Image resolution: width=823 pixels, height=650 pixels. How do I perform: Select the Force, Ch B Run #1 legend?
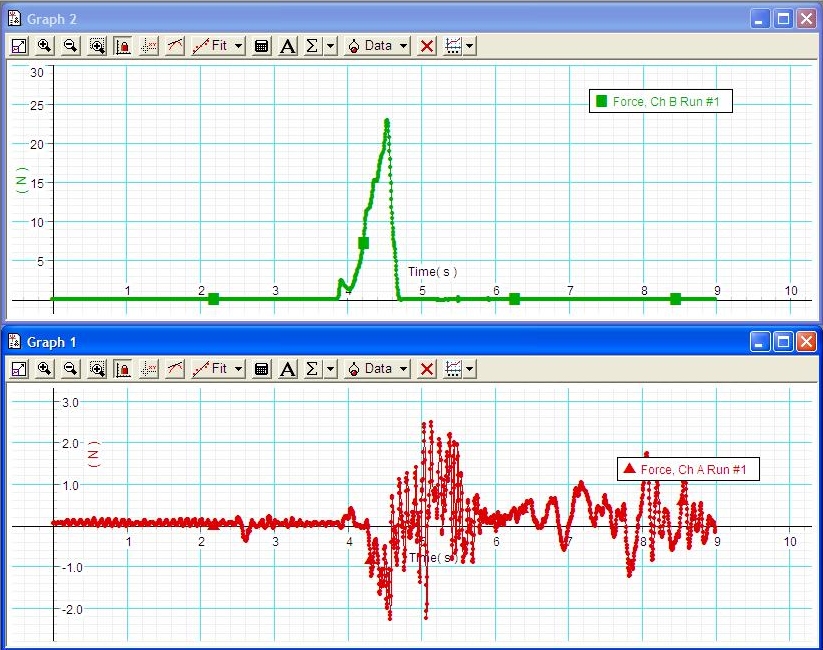(x=661, y=101)
